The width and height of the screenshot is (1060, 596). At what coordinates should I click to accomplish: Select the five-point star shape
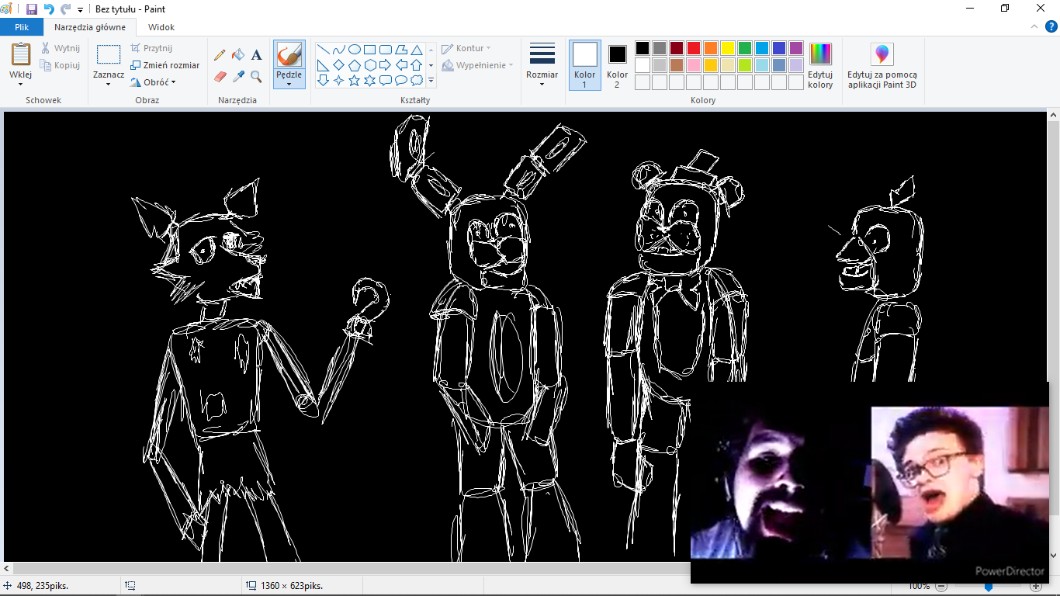pos(354,80)
